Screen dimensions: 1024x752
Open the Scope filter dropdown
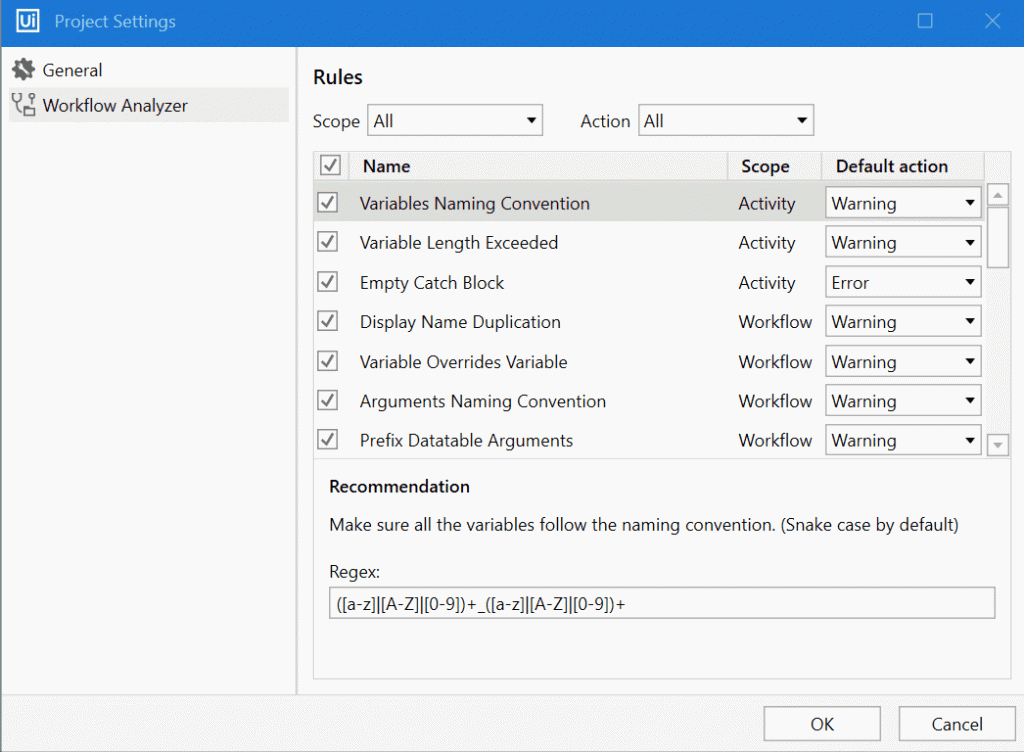point(455,121)
